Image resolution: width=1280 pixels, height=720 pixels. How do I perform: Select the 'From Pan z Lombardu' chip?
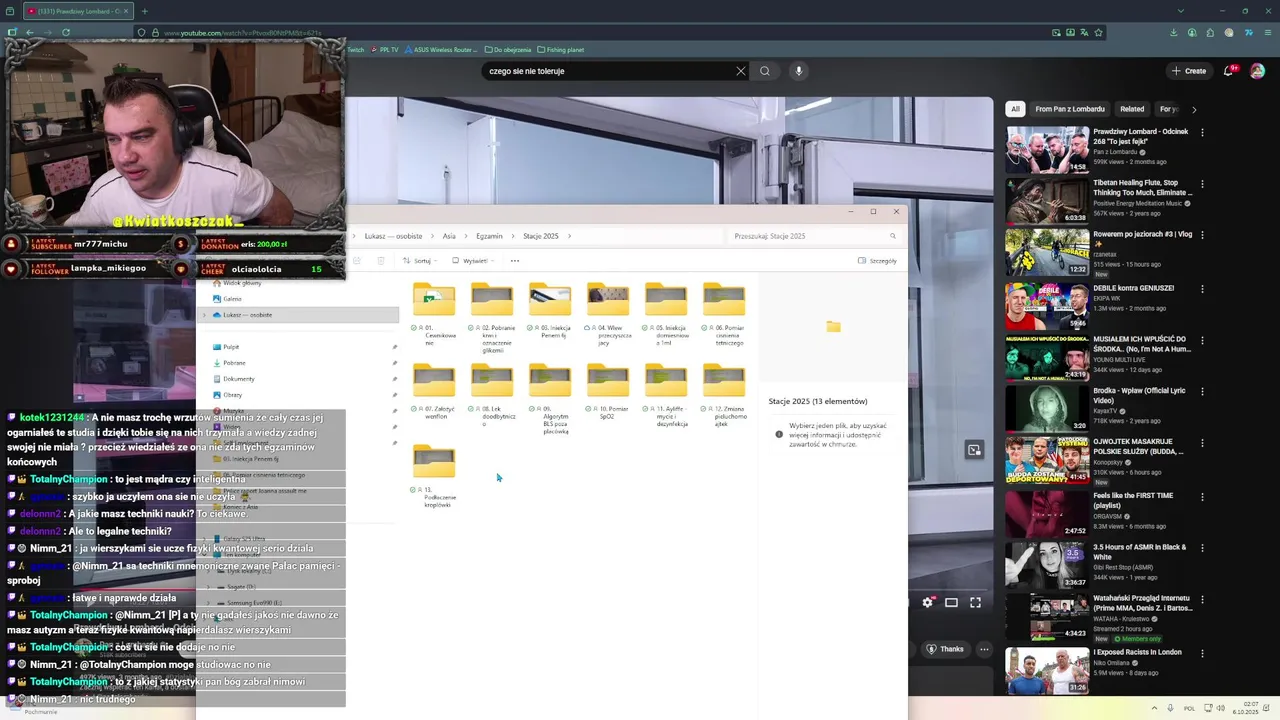click(x=1070, y=109)
